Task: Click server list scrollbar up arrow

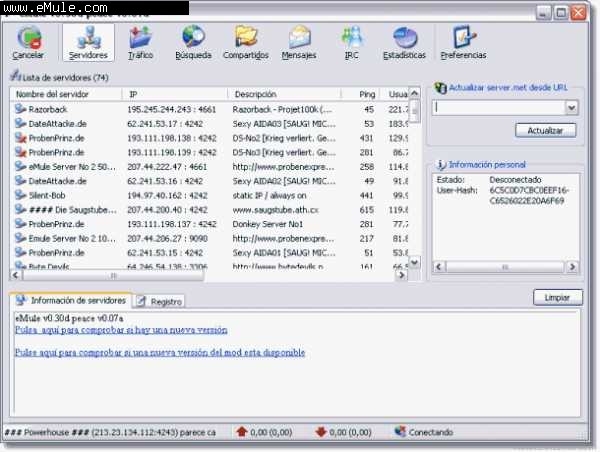Action: 414,93
